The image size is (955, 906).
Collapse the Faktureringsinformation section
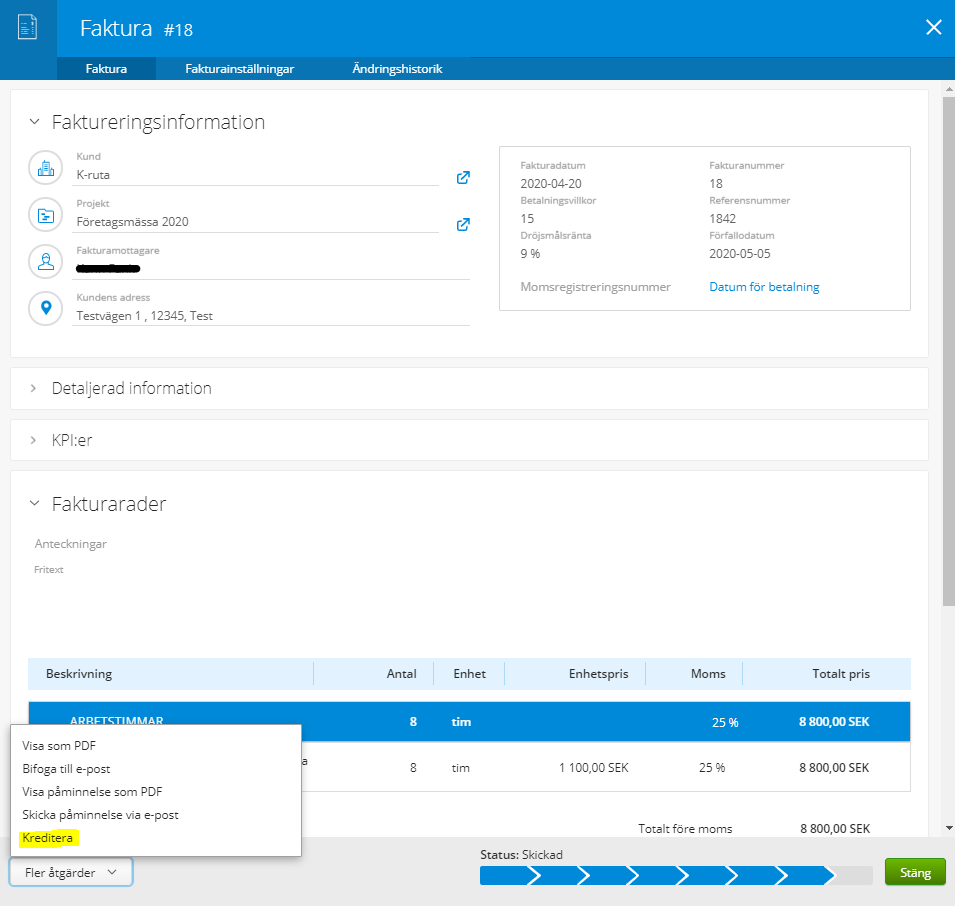click(x=34, y=122)
